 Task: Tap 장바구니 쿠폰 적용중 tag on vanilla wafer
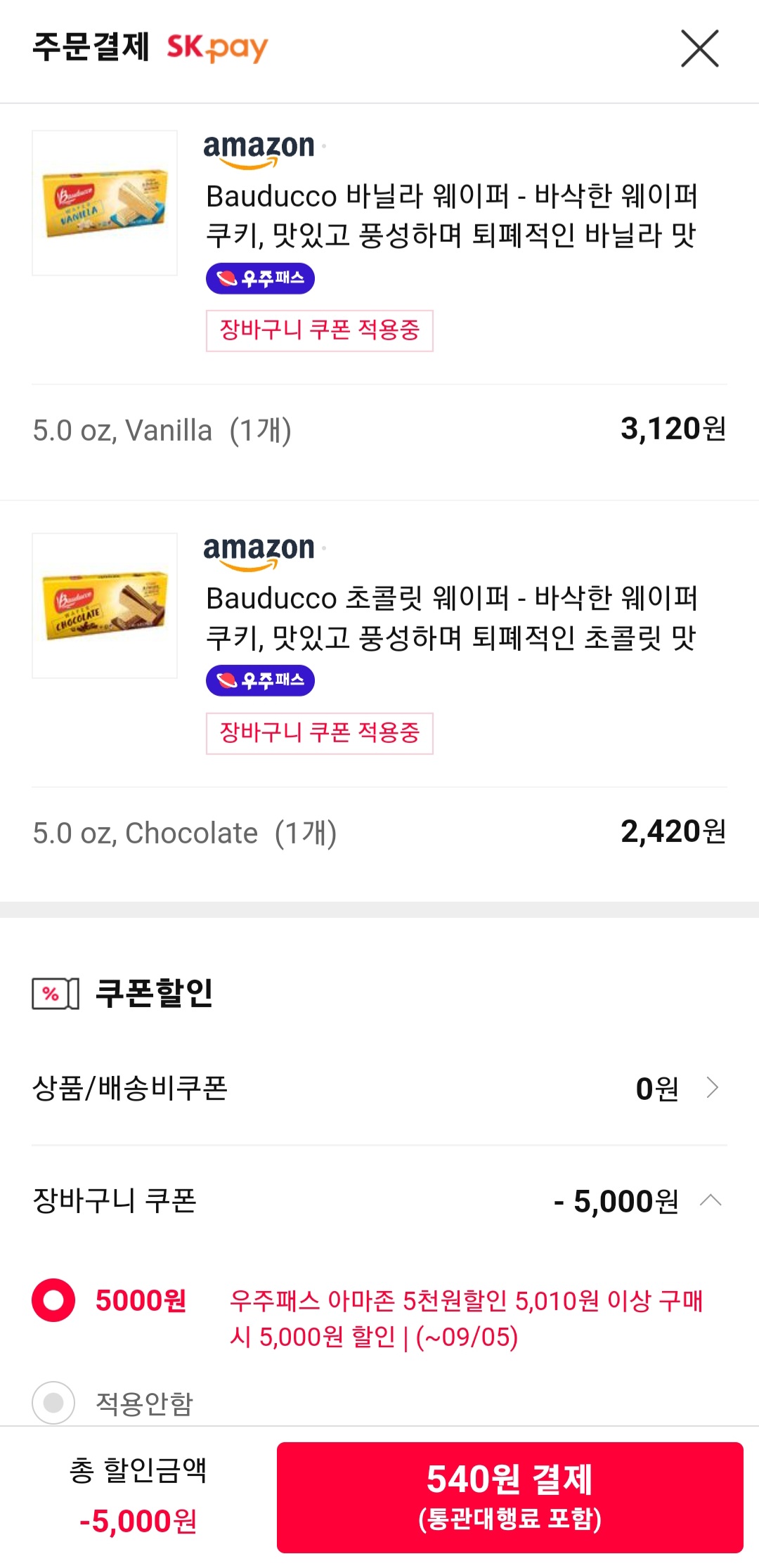click(x=319, y=330)
